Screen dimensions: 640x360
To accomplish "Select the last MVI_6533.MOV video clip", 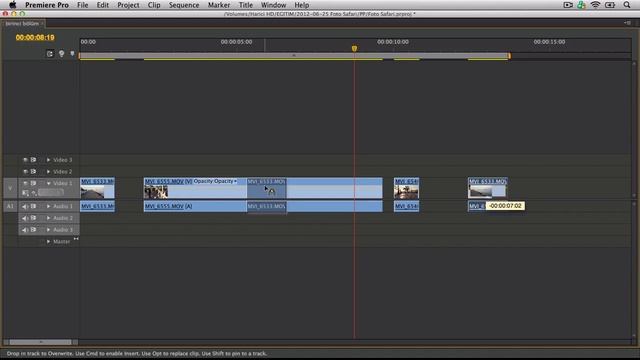I will (487, 188).
